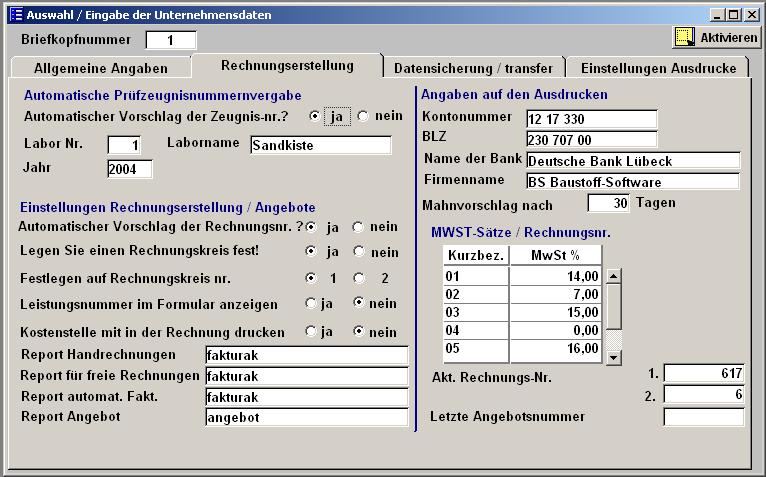Click the Report Angebot field
The height and width of the screenshot is (477, 766).
(306, 417)
